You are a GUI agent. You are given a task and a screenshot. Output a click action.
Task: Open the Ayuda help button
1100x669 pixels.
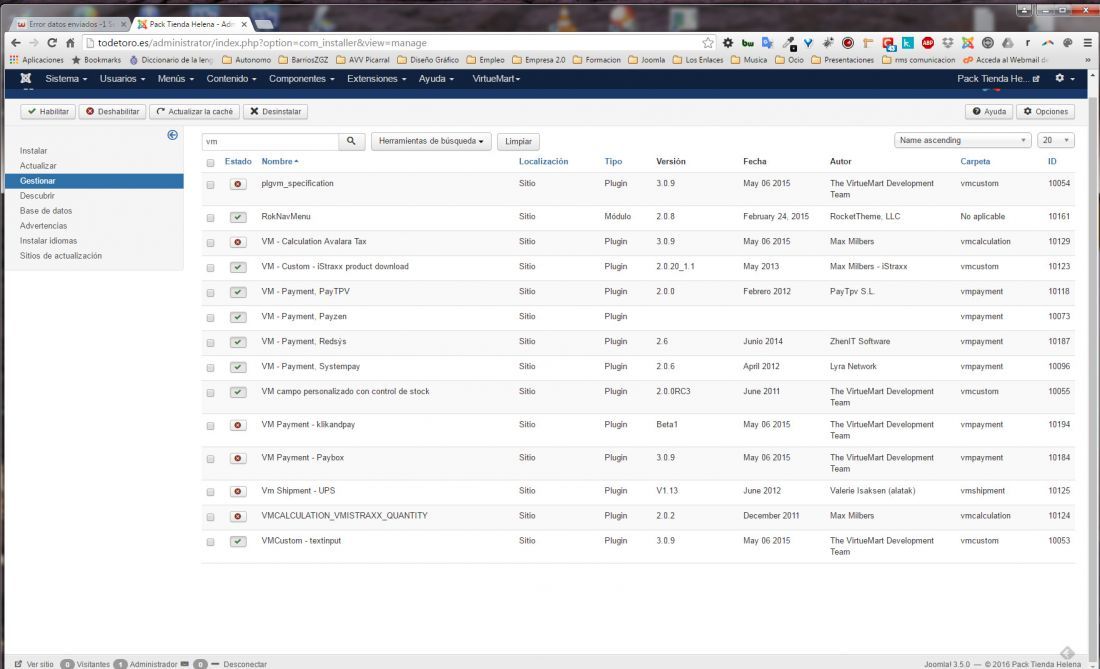tap(989, 112)
